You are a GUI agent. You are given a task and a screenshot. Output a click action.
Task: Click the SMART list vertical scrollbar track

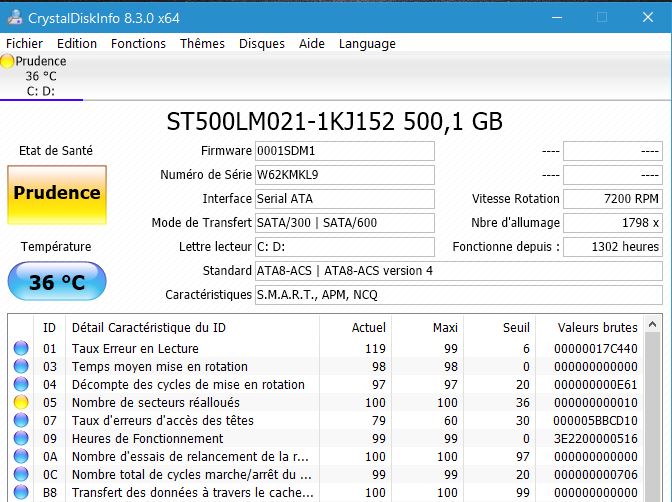tap(652, 416)
